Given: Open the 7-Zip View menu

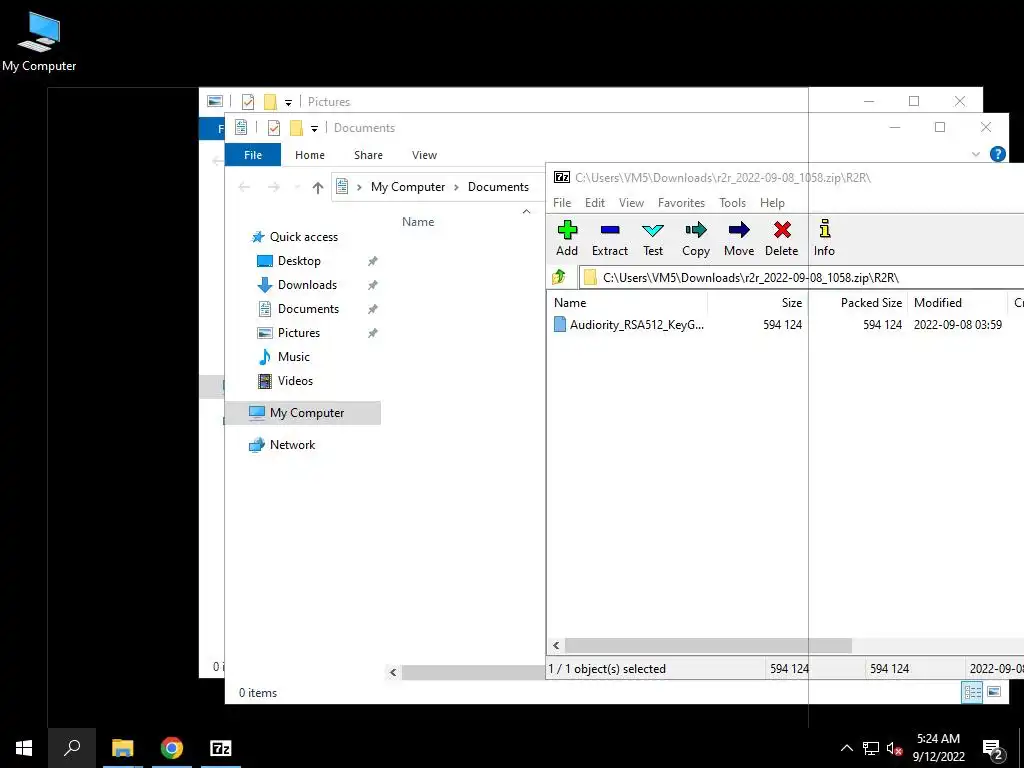Looking at the screenshot, I should 631,203.
